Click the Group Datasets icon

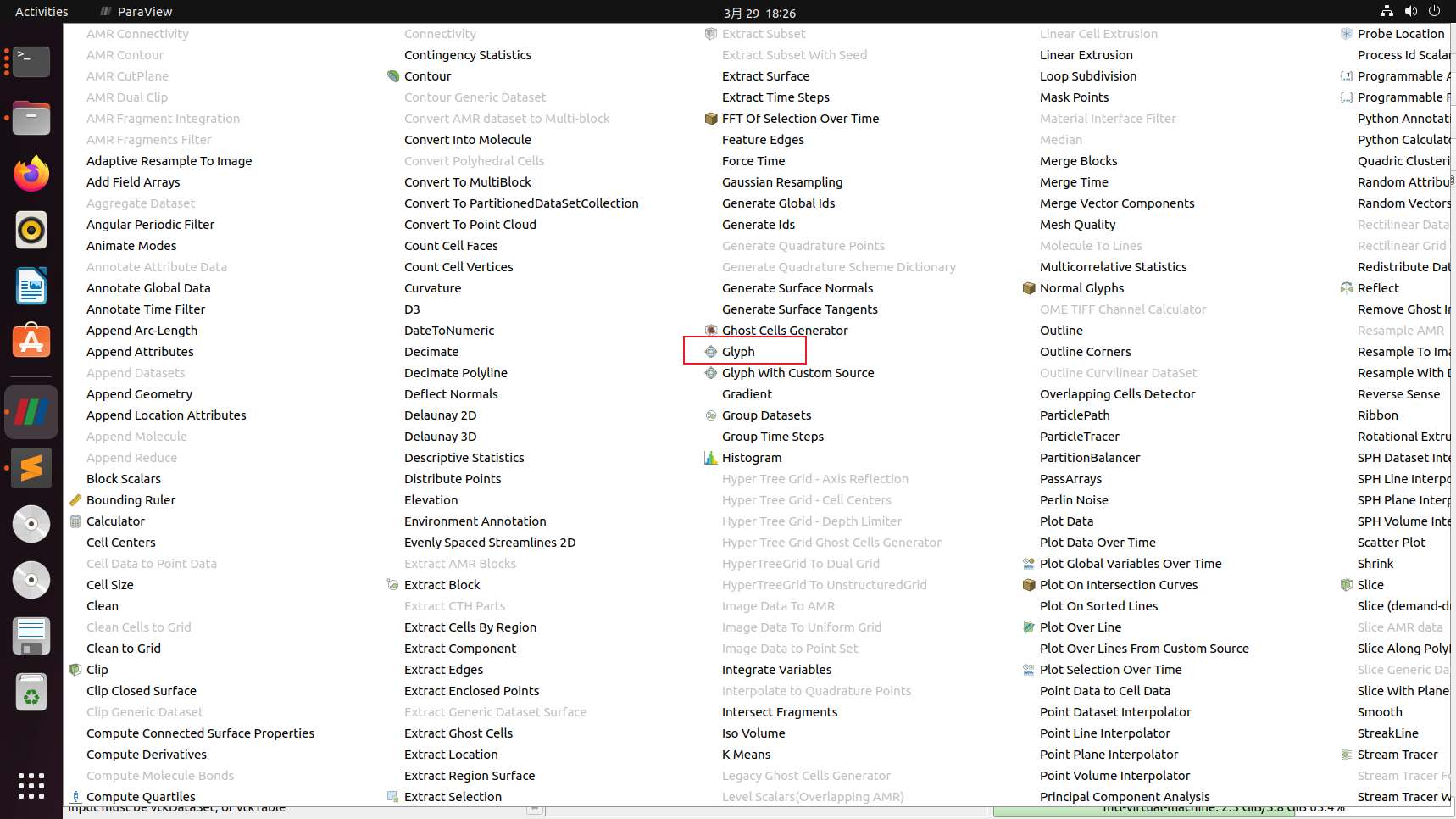coord(711,415)
